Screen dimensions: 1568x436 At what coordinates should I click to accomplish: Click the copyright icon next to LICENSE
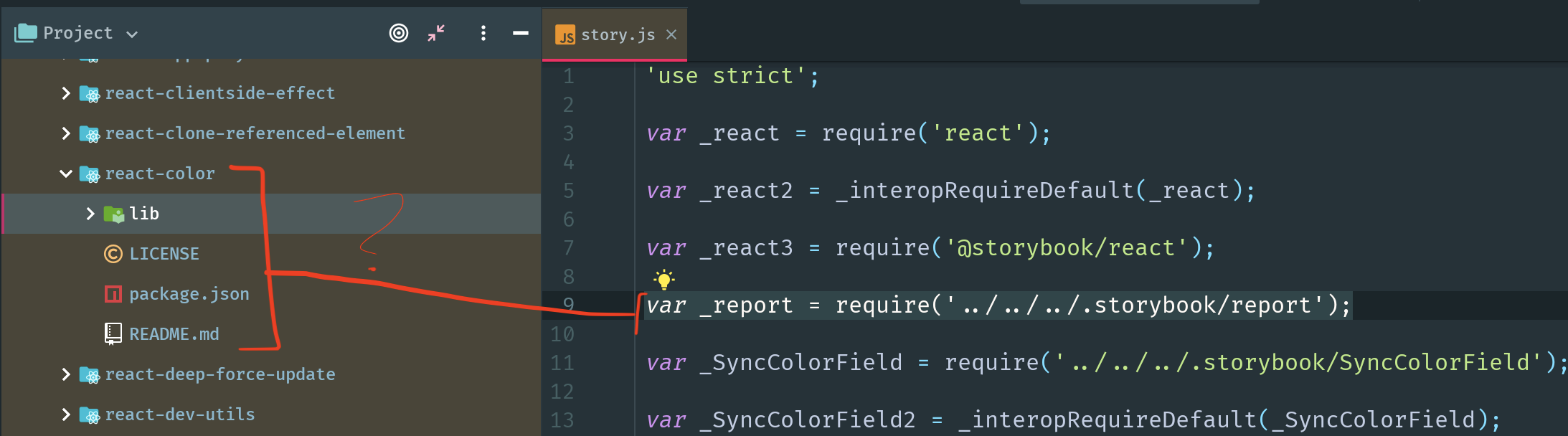pyautogui.click(x=113, y=253)
